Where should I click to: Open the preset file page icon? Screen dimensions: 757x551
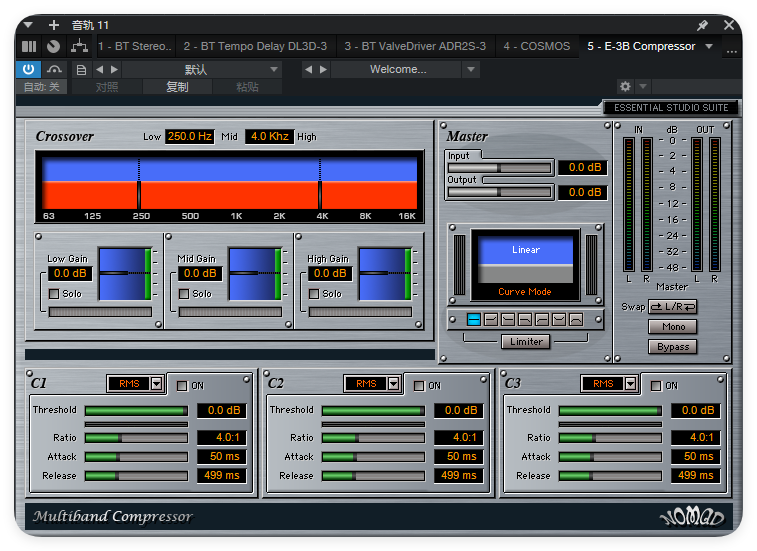tap(82, 70)
